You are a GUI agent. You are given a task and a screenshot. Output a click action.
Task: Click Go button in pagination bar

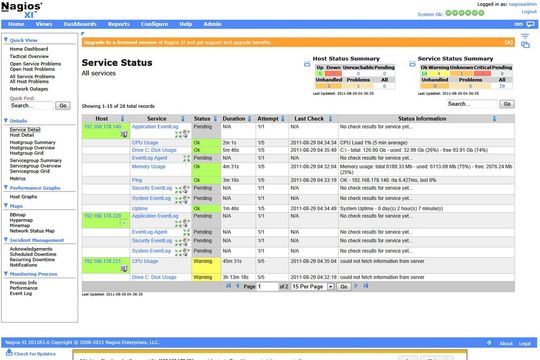pyautogui.click(x=344, y=287)
